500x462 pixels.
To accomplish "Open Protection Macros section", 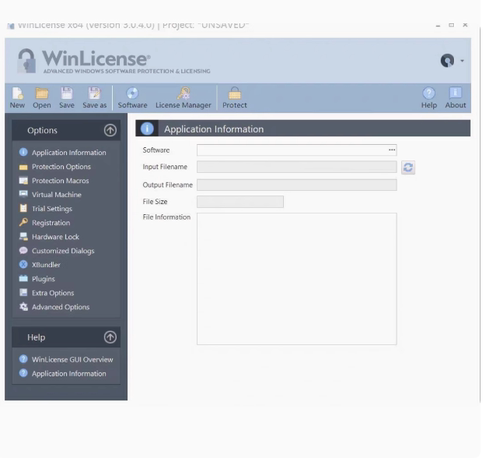I will (54, 181).
